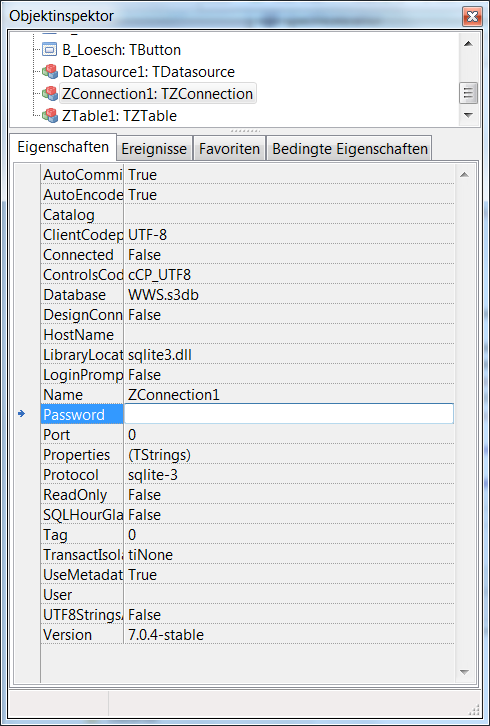
Task: Select Datasource1: TDatasource tree node
Action: tap(148, 72)
